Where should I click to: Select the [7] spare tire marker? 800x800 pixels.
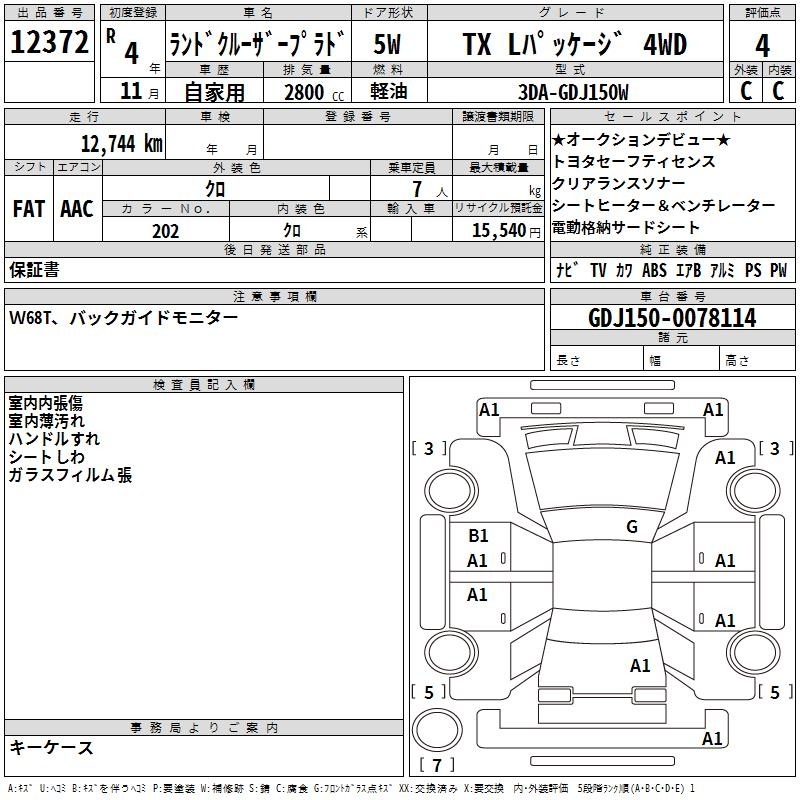click(441, 766)
